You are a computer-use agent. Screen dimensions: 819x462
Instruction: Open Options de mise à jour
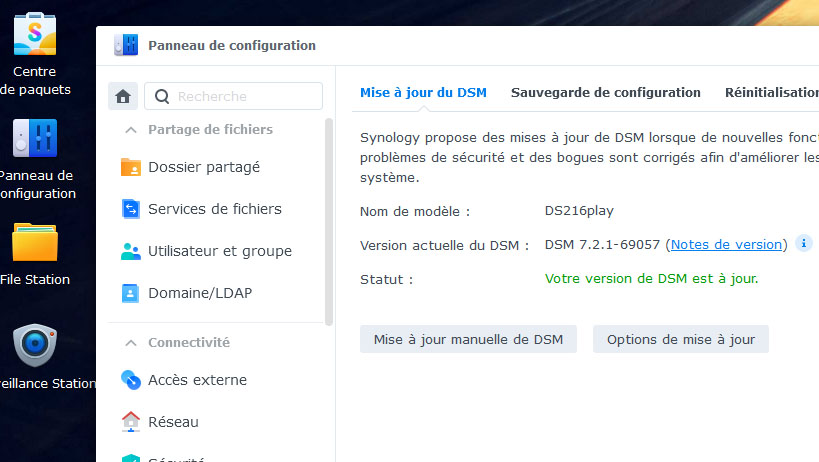coord(681,339)
